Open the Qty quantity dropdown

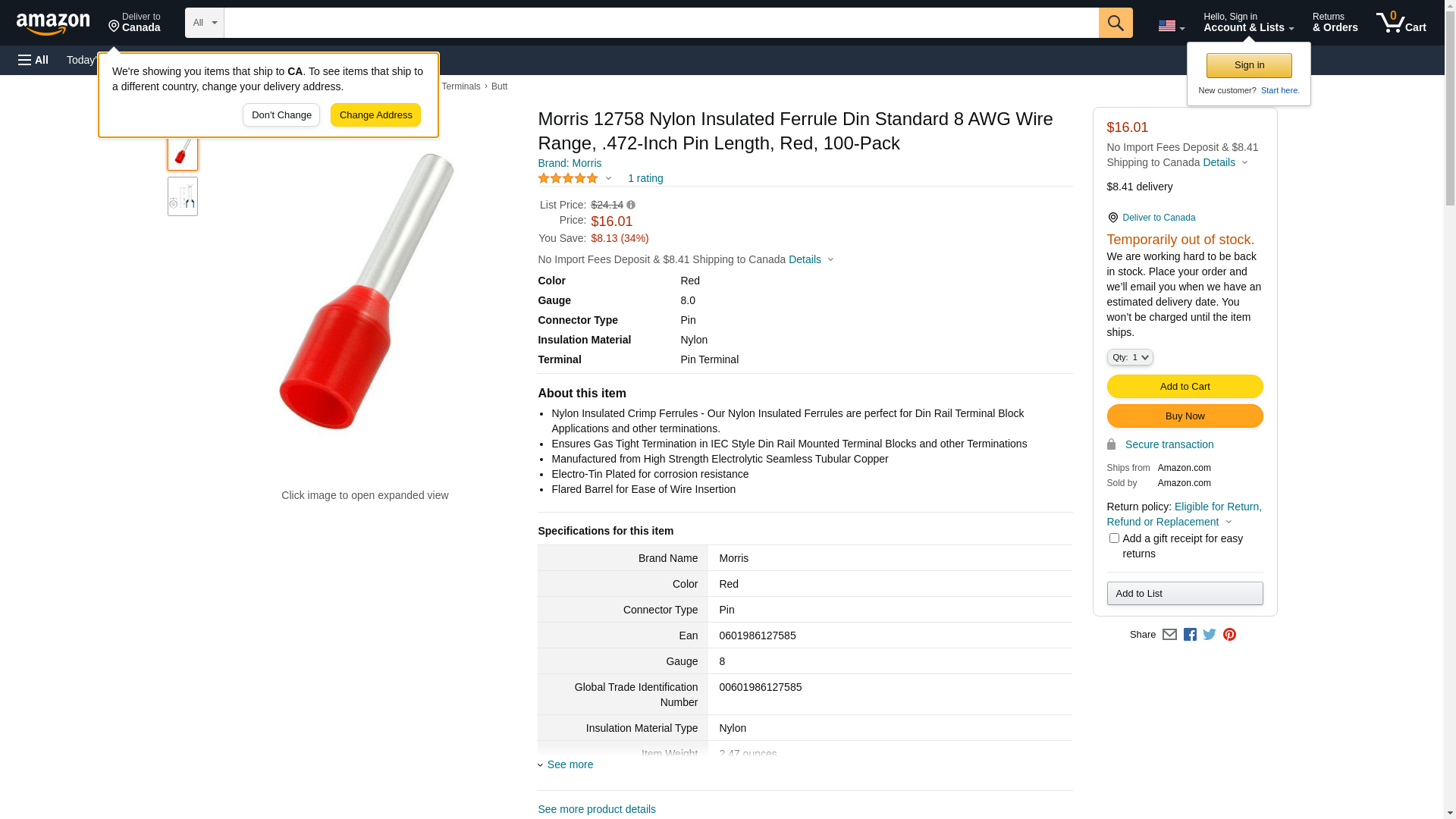point(1129,357)
